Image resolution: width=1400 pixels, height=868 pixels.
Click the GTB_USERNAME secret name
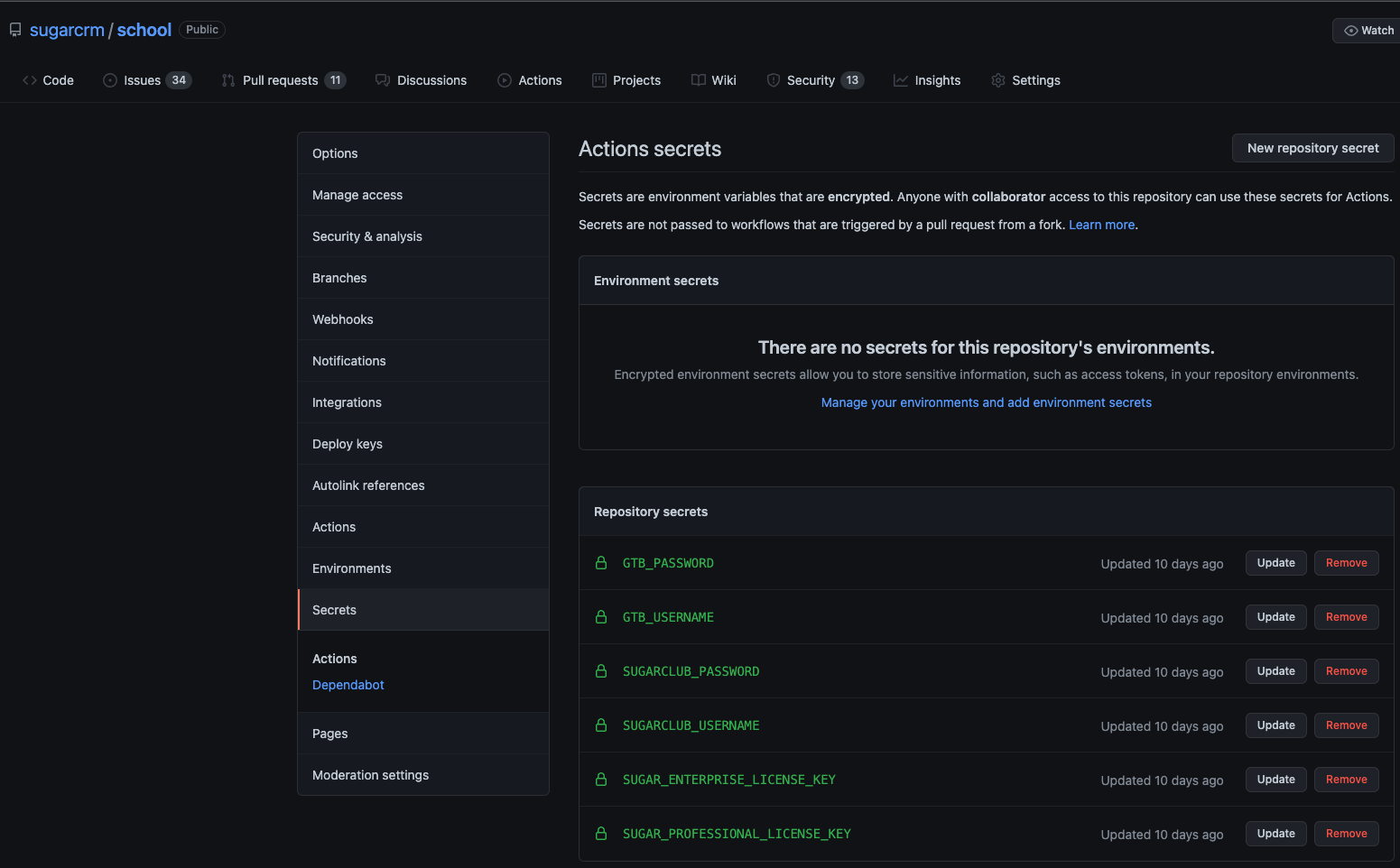(x=668, y=617)
